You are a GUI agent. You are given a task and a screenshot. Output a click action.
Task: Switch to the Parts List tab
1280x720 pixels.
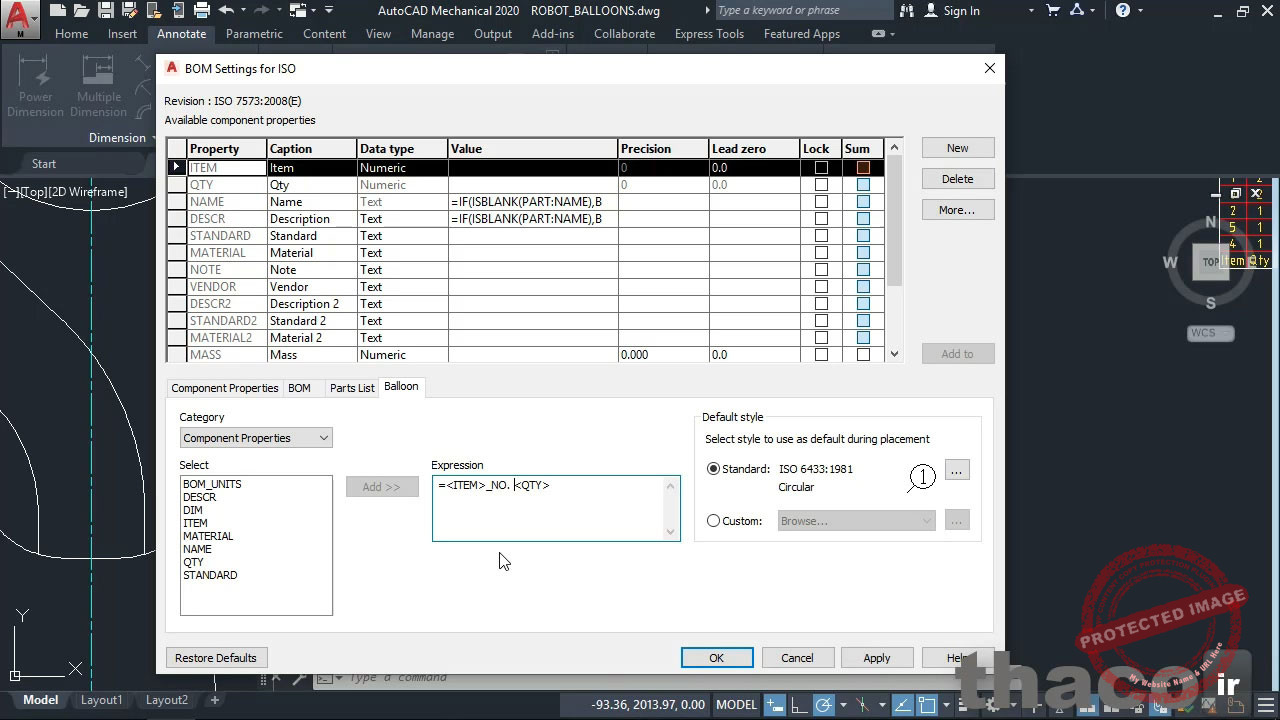coord(351,388)
